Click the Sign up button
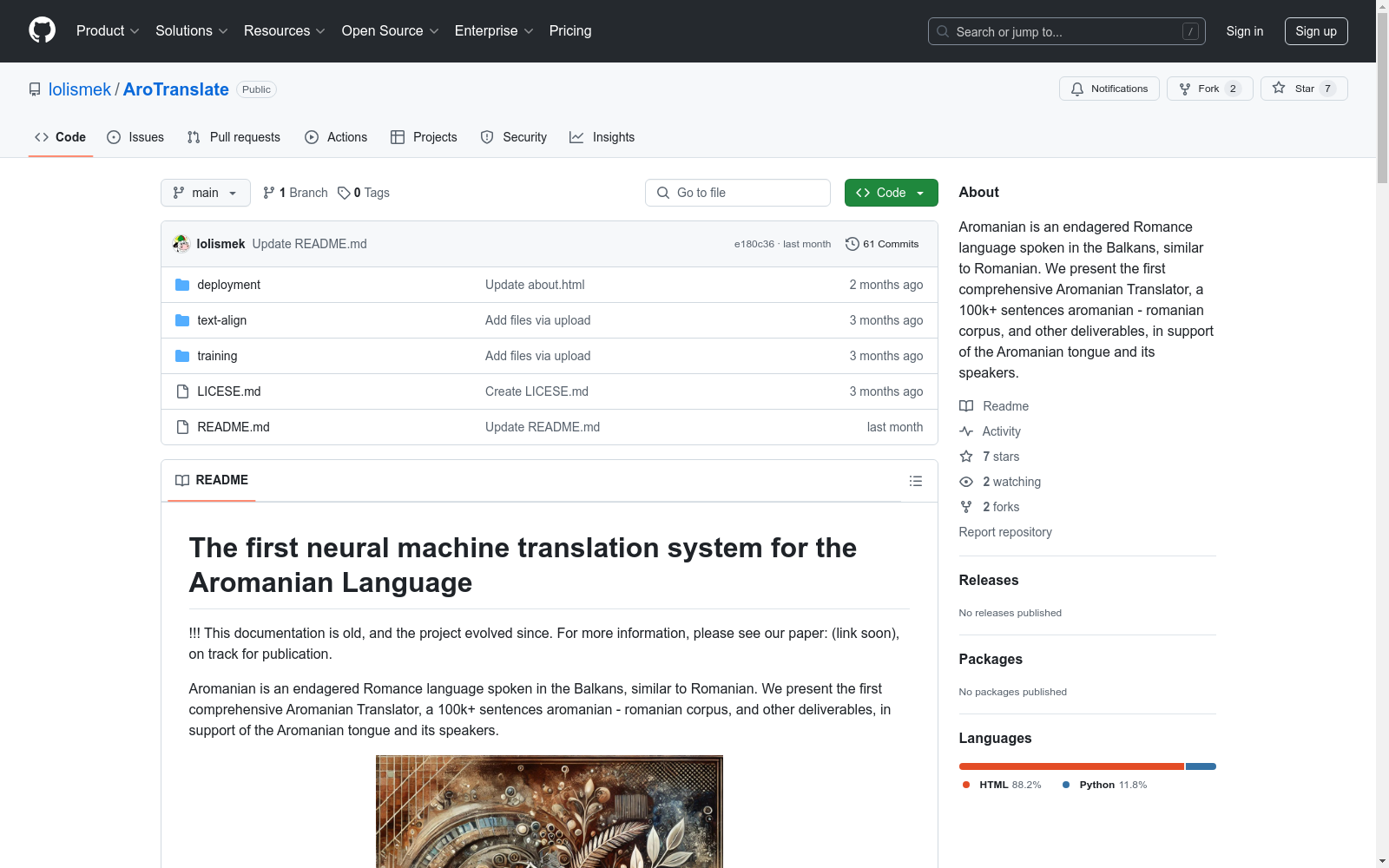Screen dimensions: 1389x868 coord(1316,31)
